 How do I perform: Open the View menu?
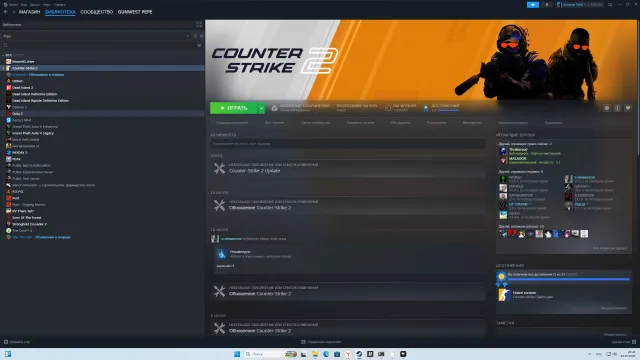tap(24, 5)
